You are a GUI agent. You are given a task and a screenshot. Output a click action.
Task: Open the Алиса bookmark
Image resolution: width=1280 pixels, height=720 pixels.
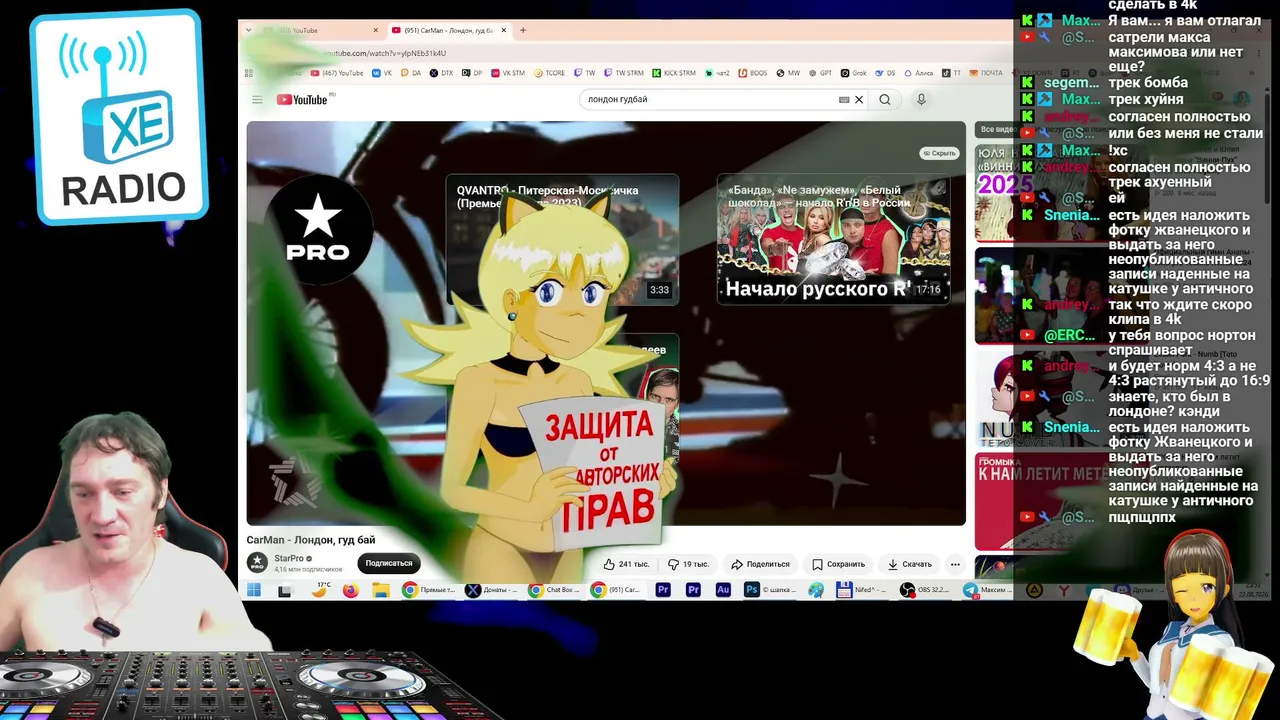coord(918,73)
